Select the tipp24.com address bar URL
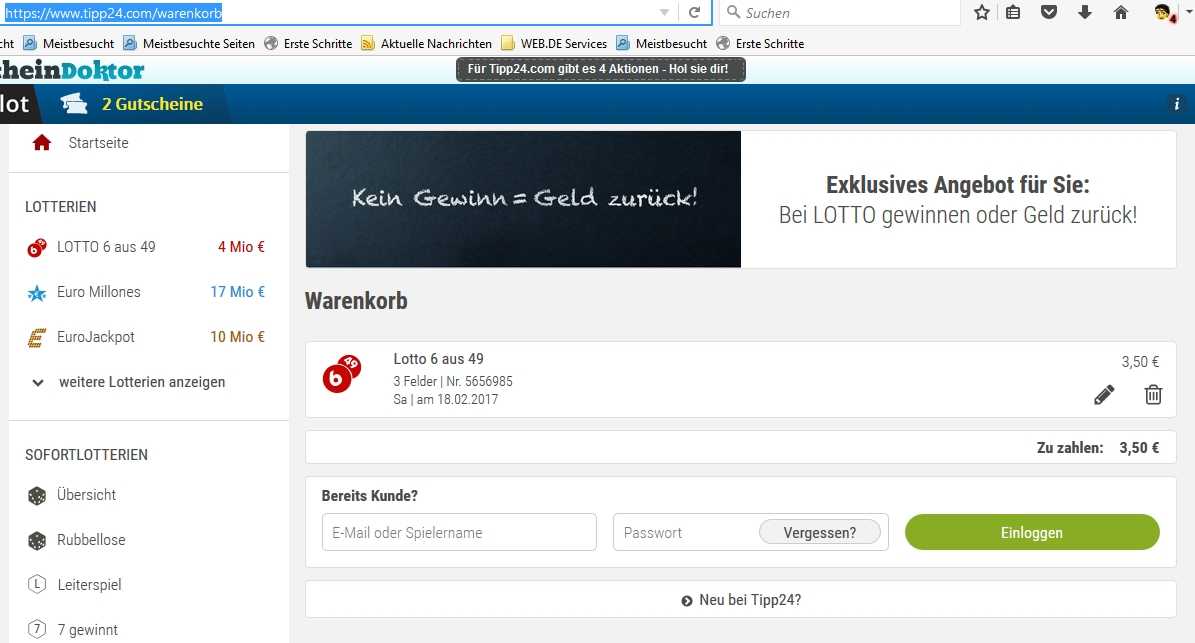 (x=113, y=13)
